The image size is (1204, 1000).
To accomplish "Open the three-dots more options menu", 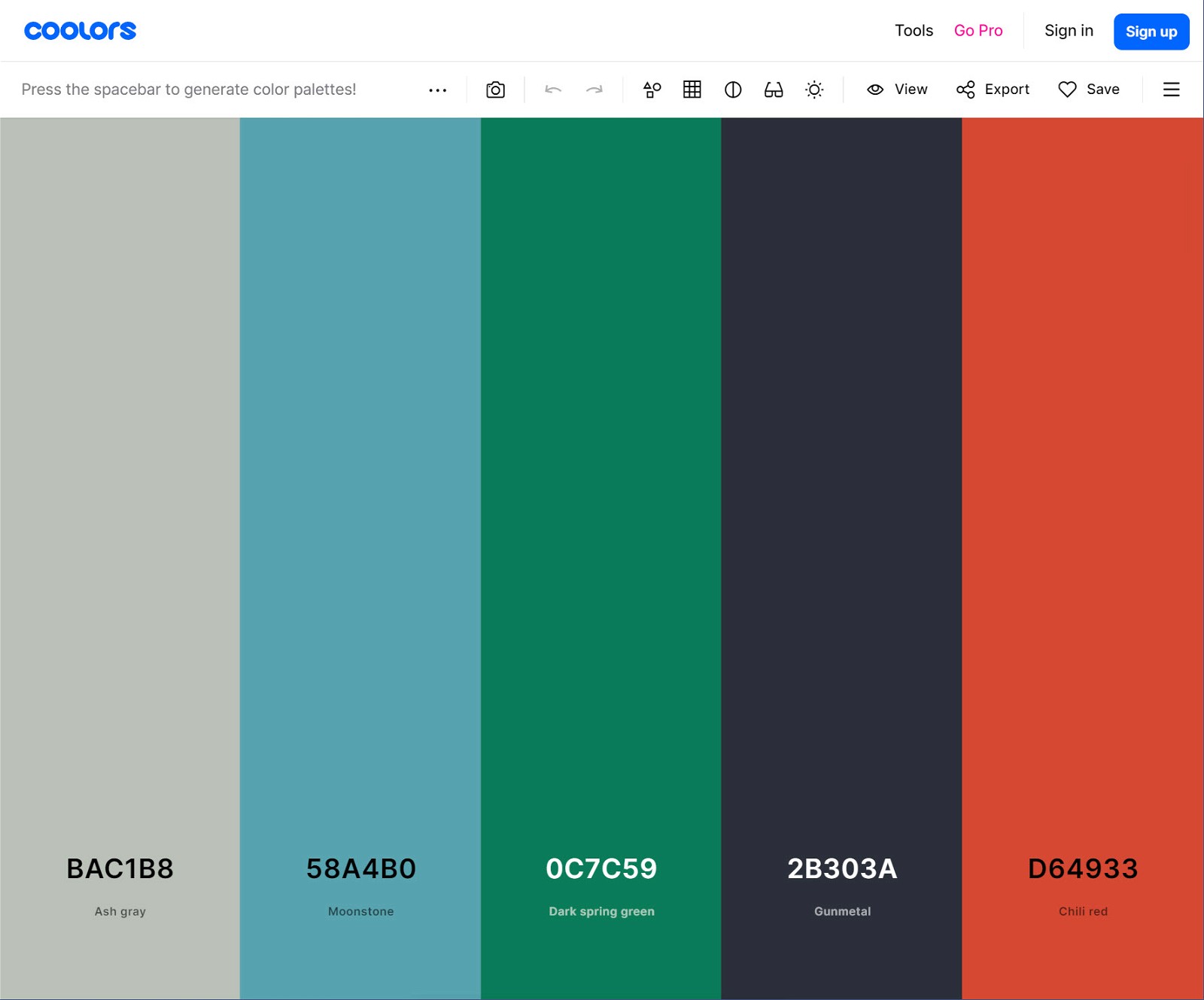I will coord(437,90).
